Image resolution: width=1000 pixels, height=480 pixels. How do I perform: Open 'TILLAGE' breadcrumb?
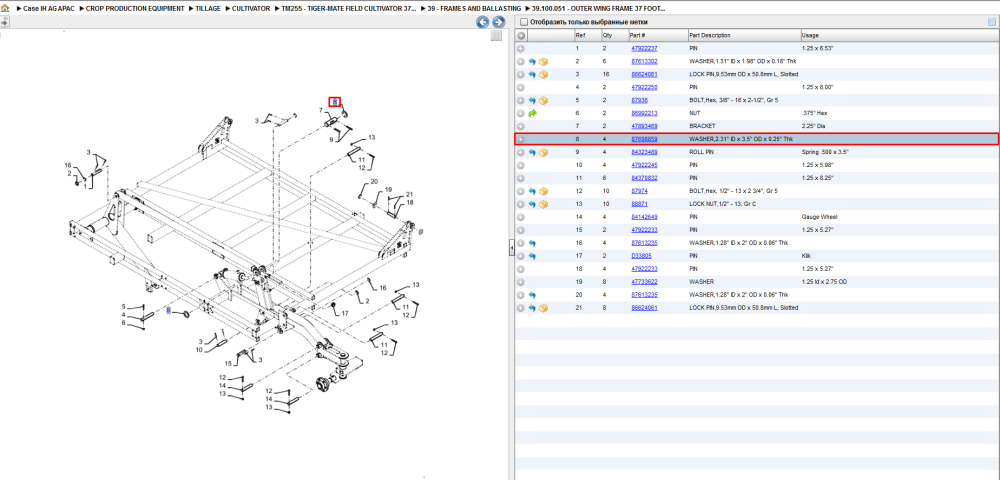(209, 9)
